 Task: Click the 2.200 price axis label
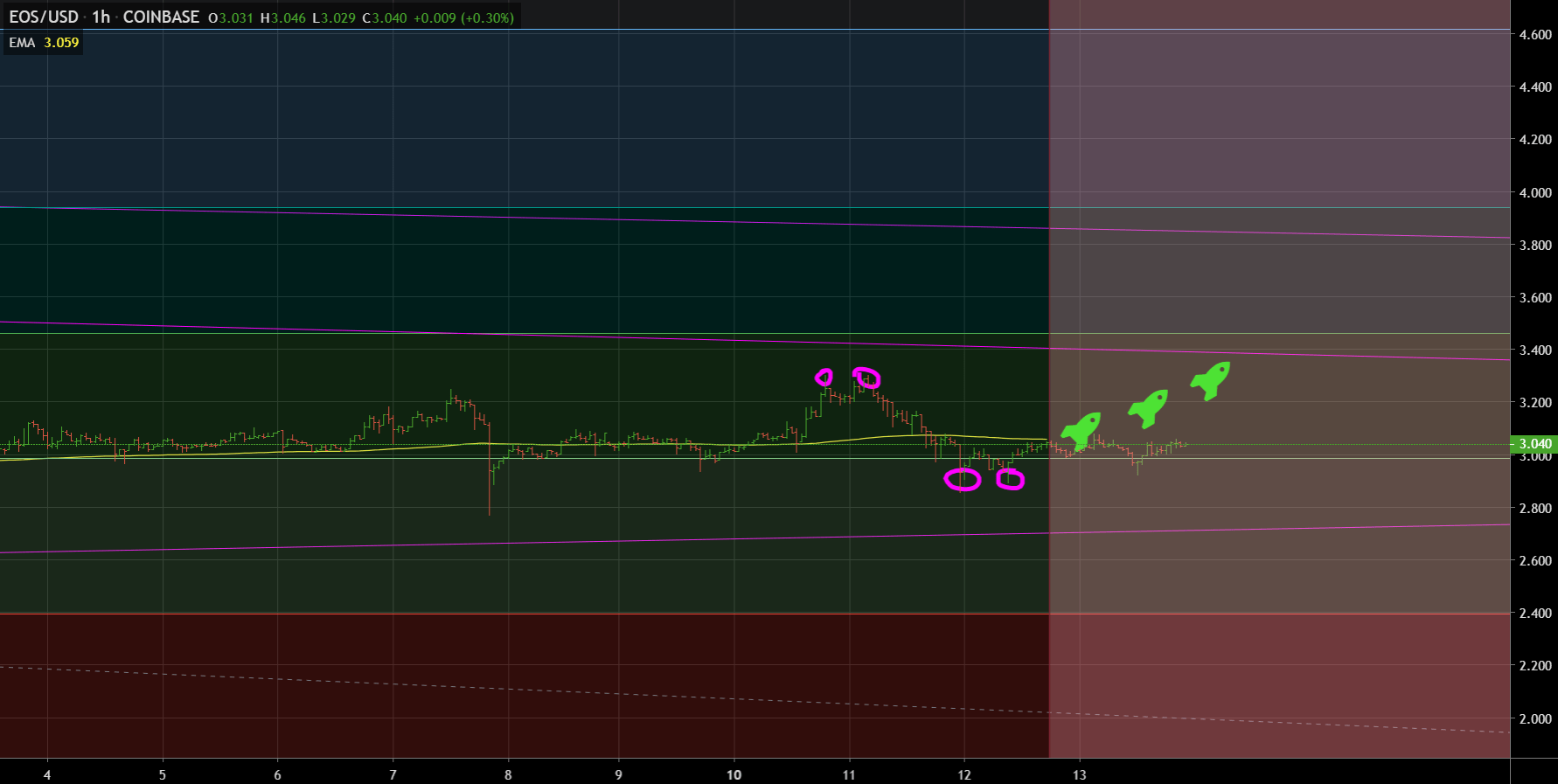pos(1536,666)
